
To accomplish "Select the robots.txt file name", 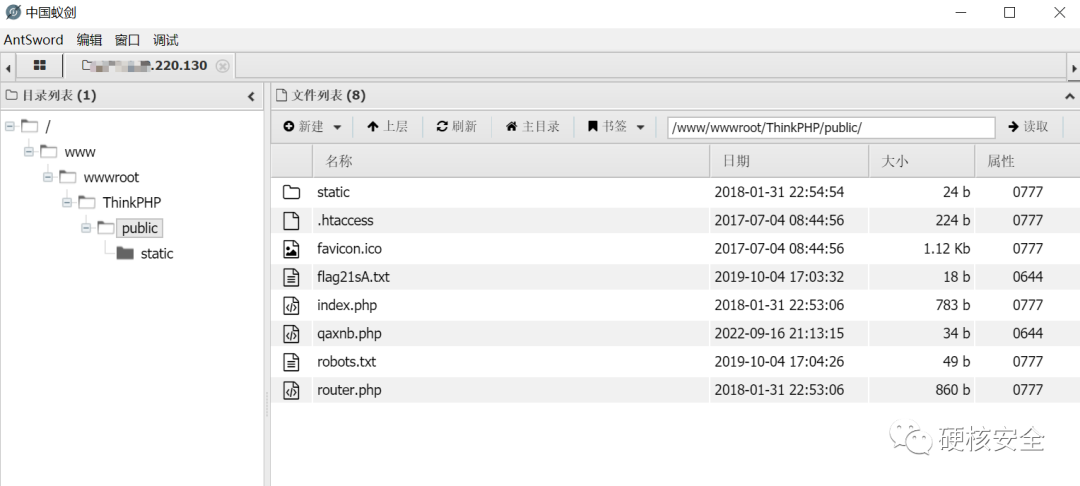I will point(346,362).
